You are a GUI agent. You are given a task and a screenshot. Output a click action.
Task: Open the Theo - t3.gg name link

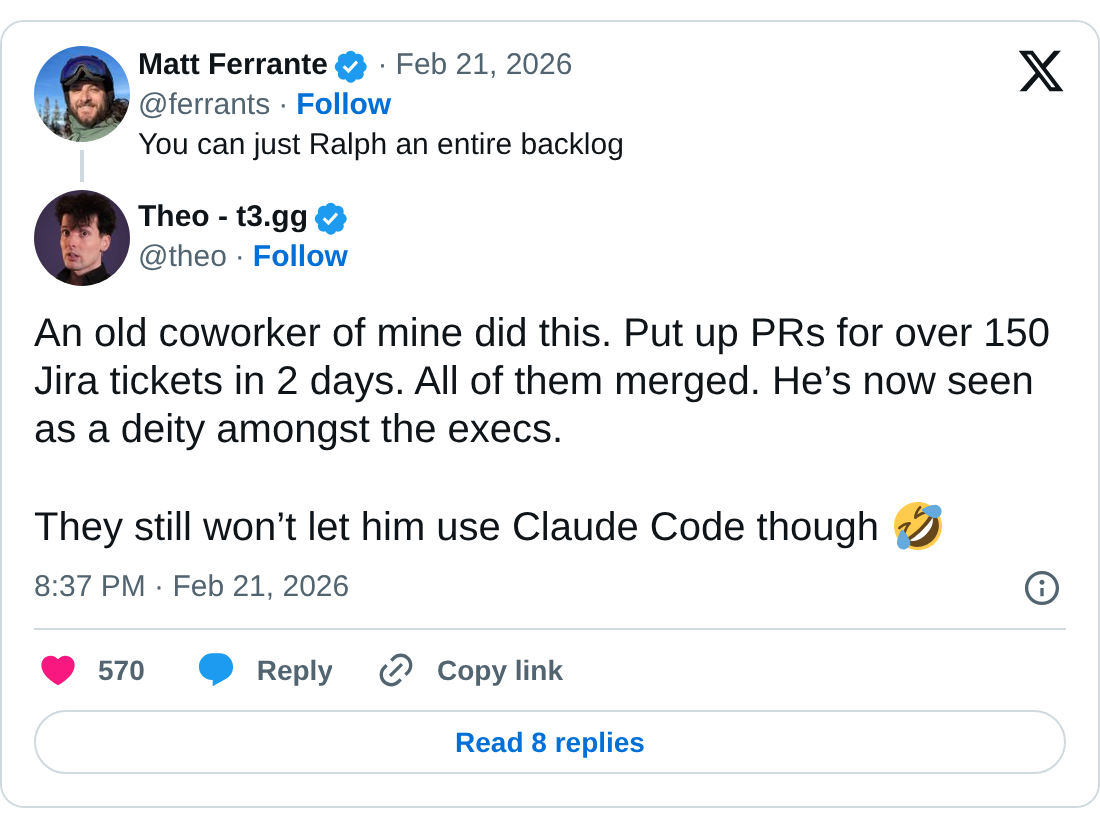[222, 216]
